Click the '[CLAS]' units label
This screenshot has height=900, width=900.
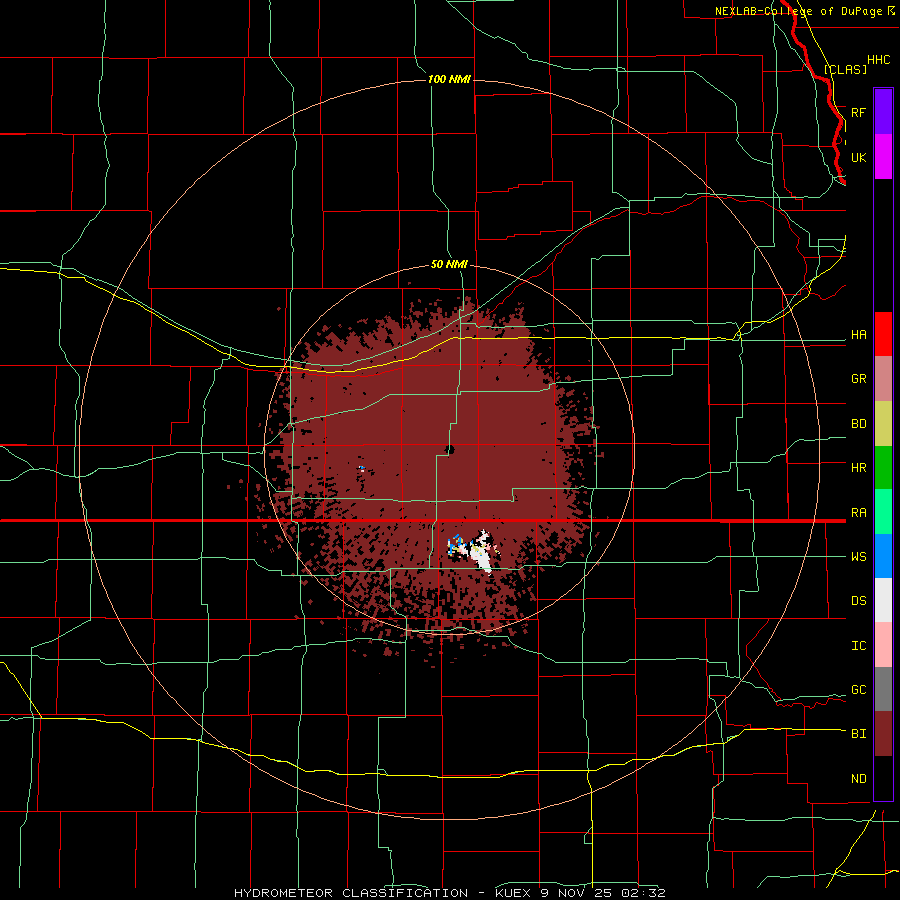pos(845,69)
